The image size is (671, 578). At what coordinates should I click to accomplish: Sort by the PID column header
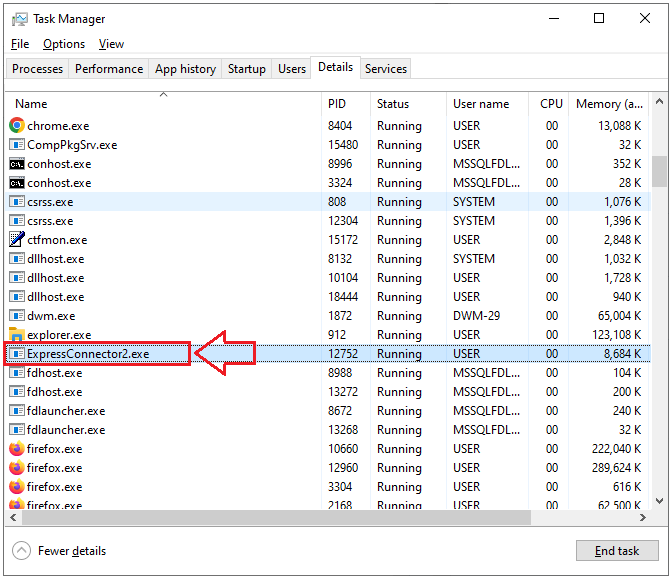(x=346, y=103)
